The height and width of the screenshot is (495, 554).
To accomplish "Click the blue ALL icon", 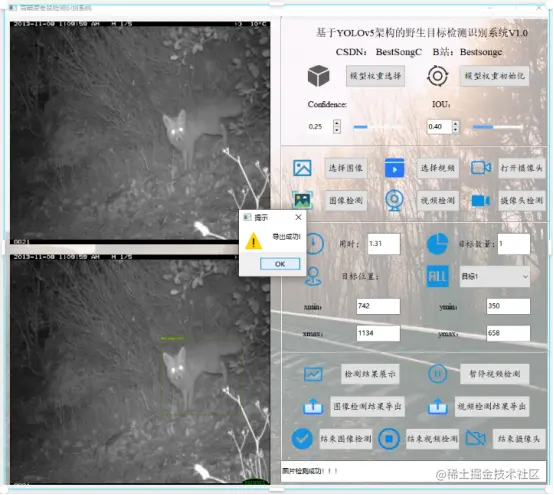I will pos(438,276).
